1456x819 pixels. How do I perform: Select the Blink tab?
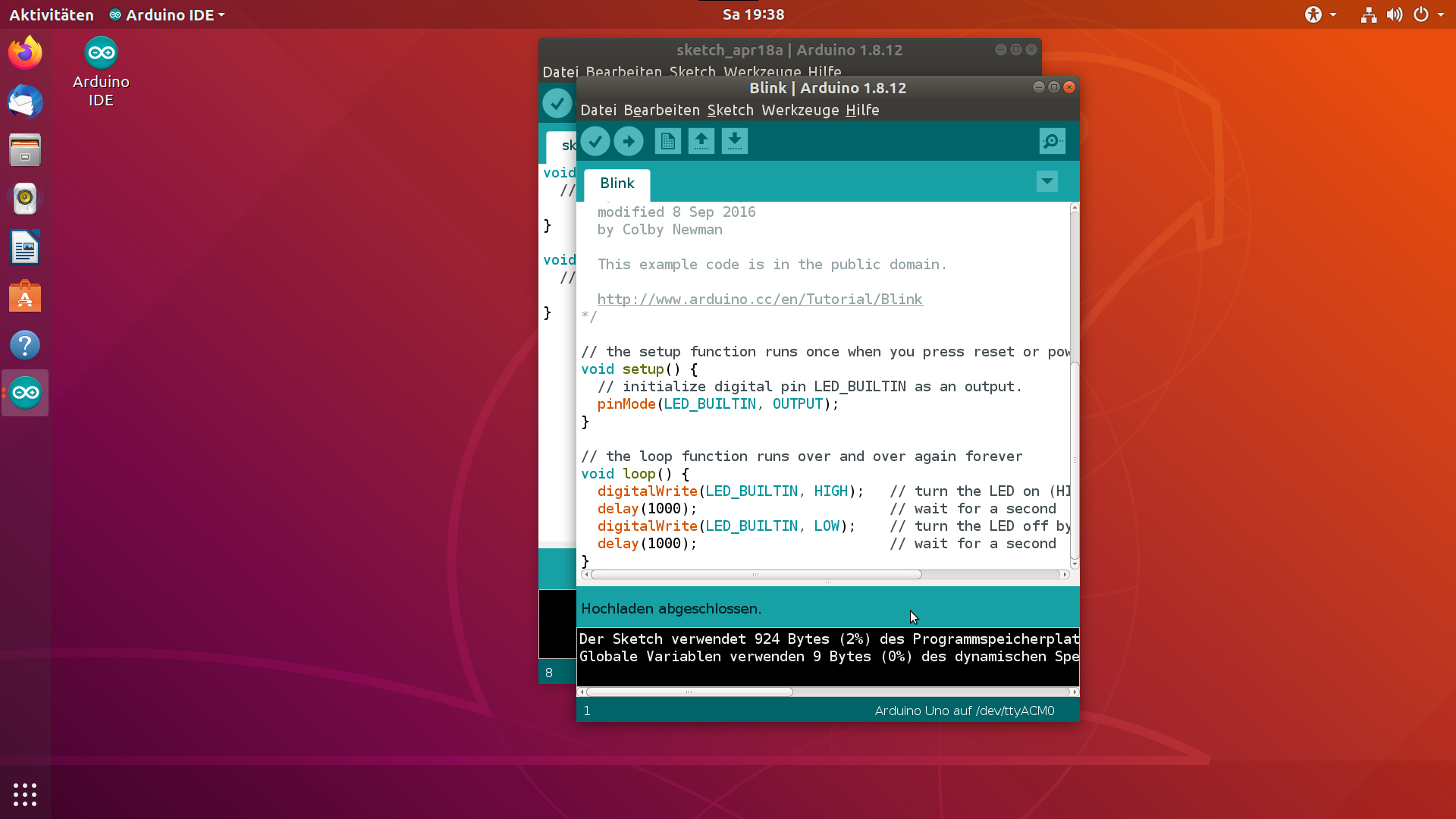[617, 184]
